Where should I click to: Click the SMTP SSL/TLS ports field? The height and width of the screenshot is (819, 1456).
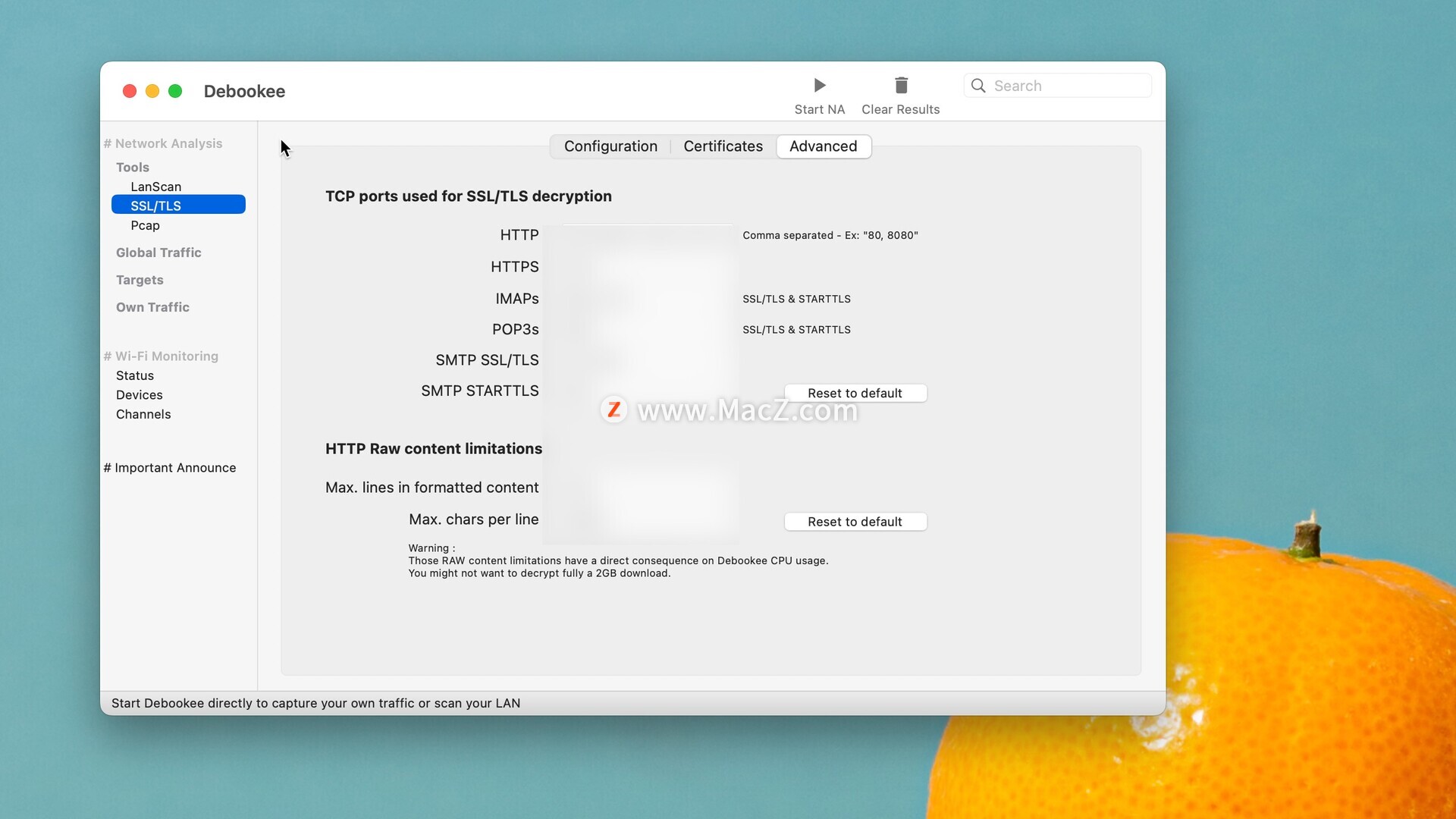pos(642,360)
